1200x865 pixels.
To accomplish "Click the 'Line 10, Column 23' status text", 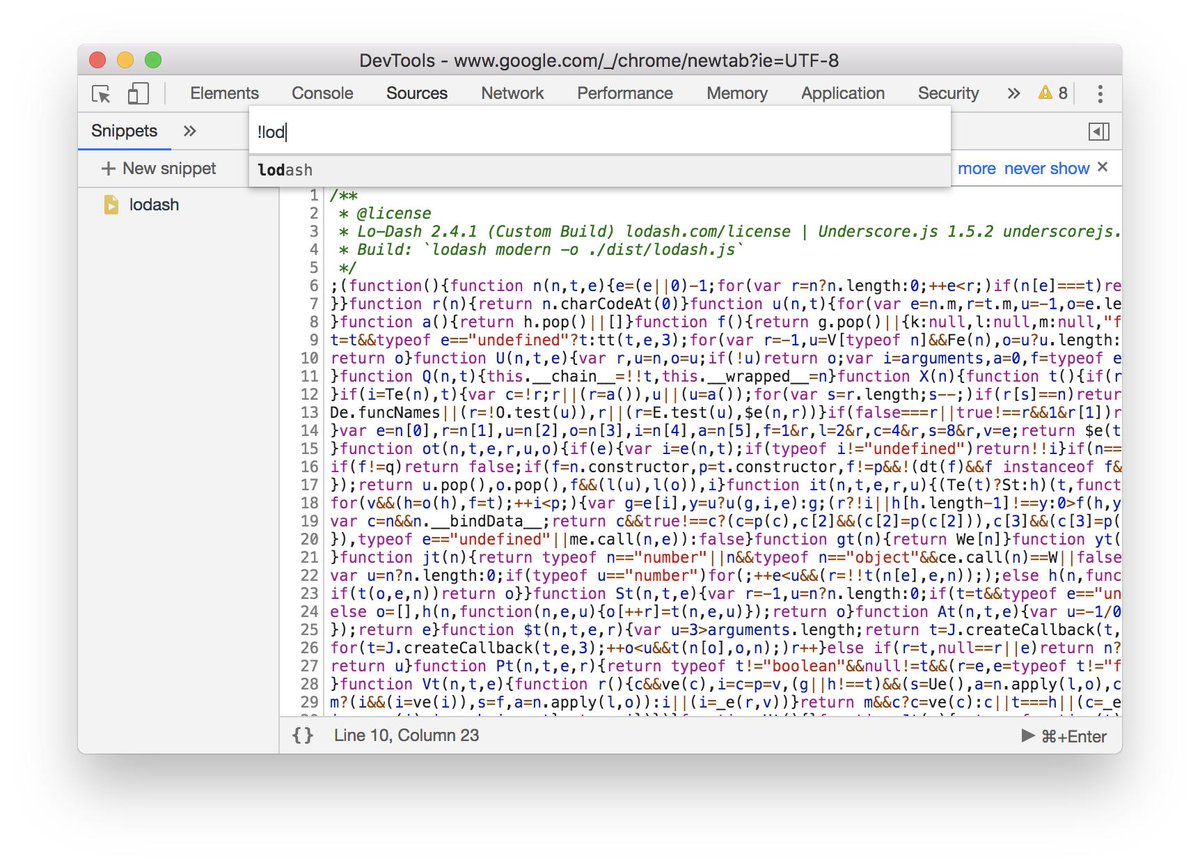I will tap(406, 736).
